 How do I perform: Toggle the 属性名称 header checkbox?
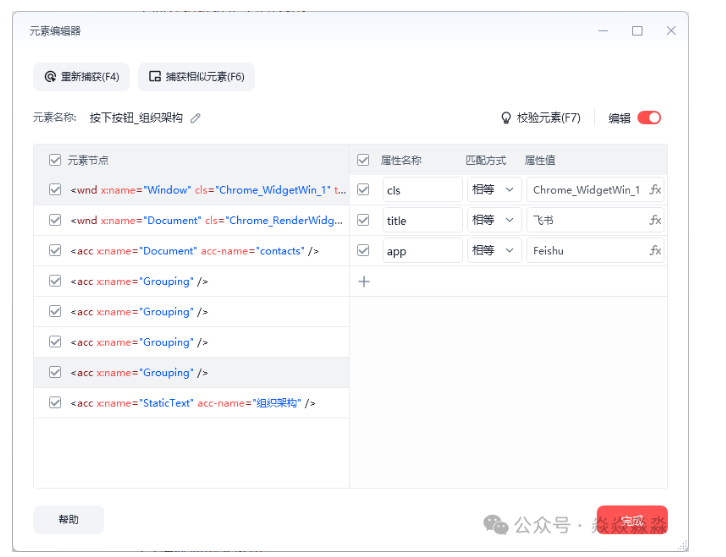pyautogui.click(x=363, y=160)
